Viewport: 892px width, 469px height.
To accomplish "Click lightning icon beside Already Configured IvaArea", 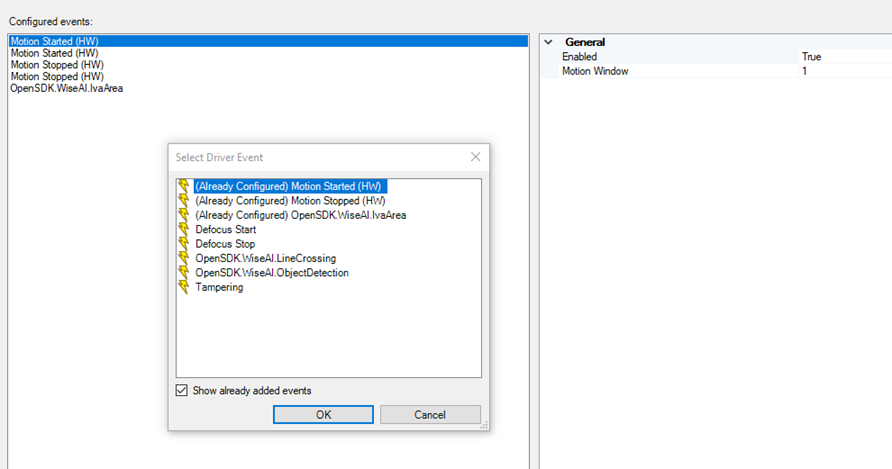I will [x=184, y=215].
